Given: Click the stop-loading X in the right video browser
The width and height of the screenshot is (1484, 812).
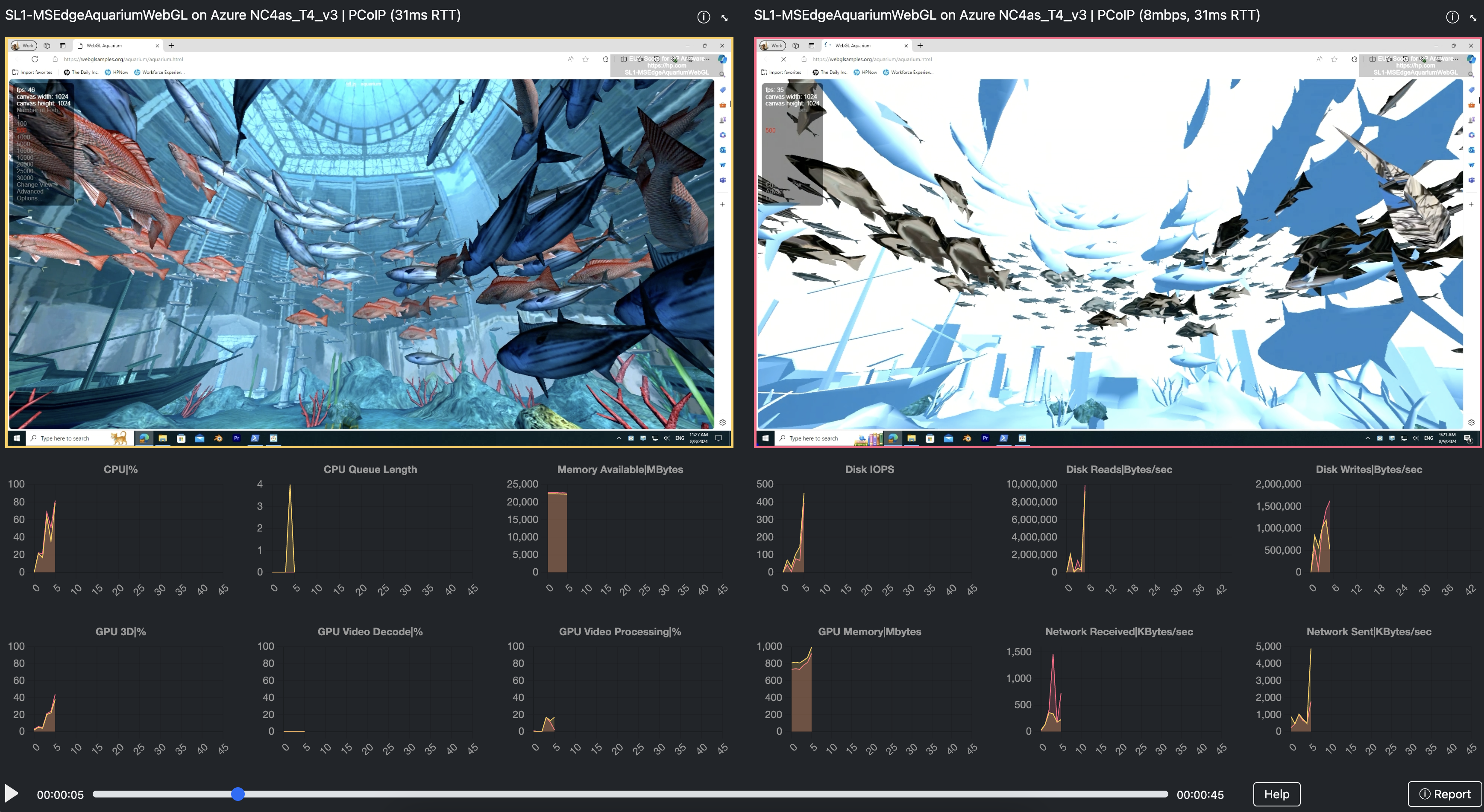Looking at the screenshot, I should tap(783, 59).
